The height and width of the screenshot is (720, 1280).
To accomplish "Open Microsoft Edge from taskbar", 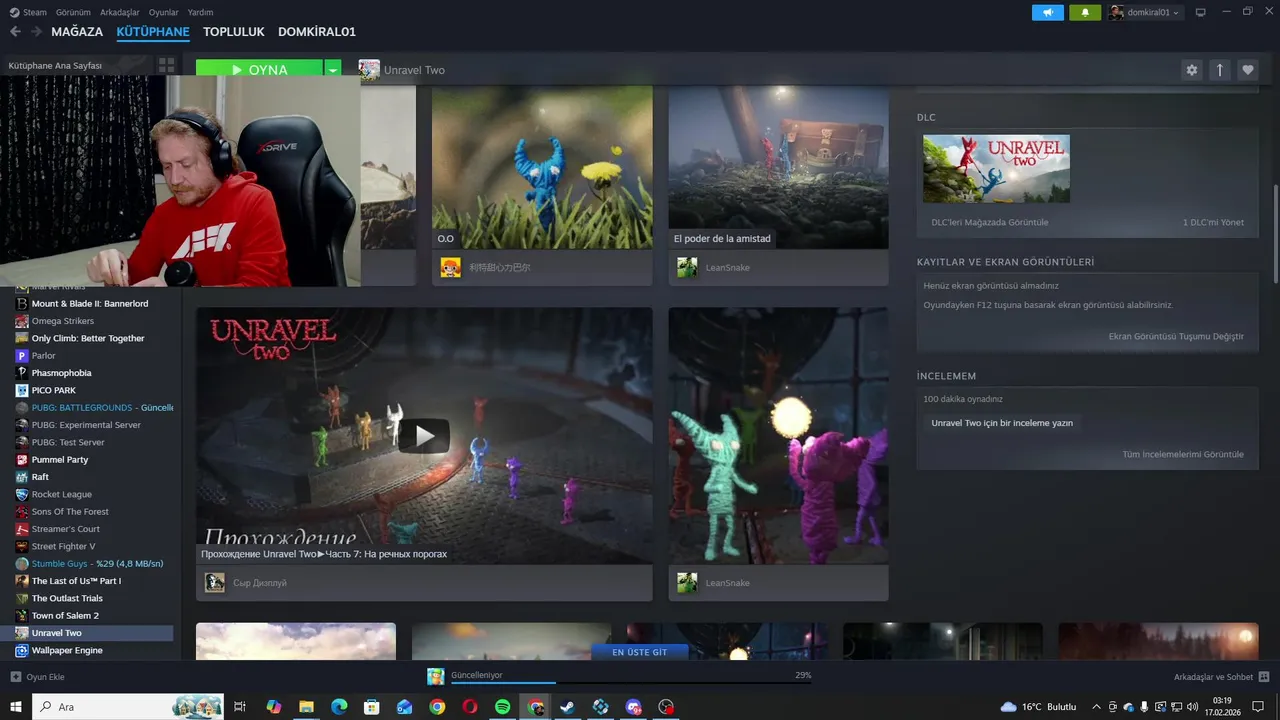I will point(339,707).
